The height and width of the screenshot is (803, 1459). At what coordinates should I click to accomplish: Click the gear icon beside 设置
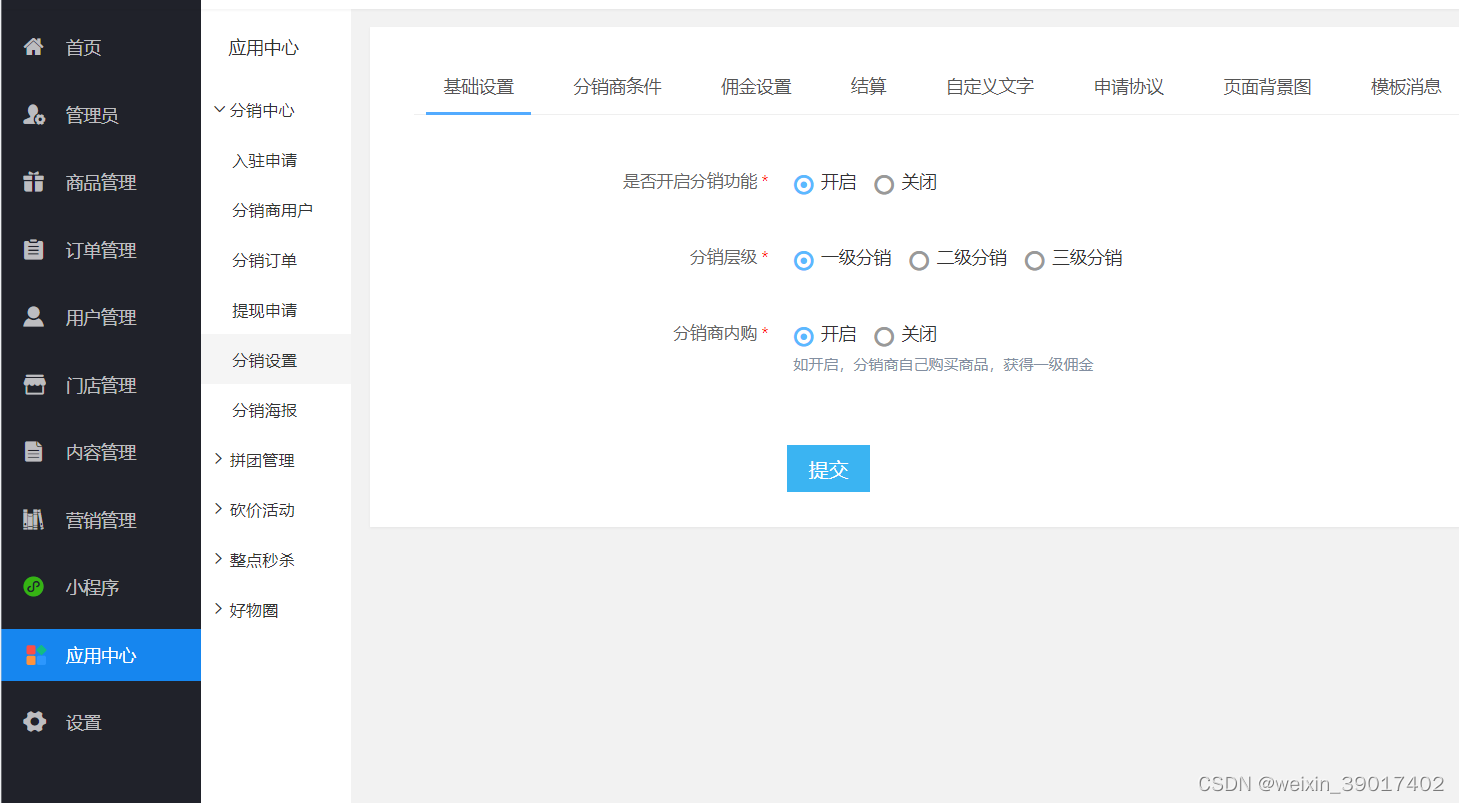coord(34,722)
